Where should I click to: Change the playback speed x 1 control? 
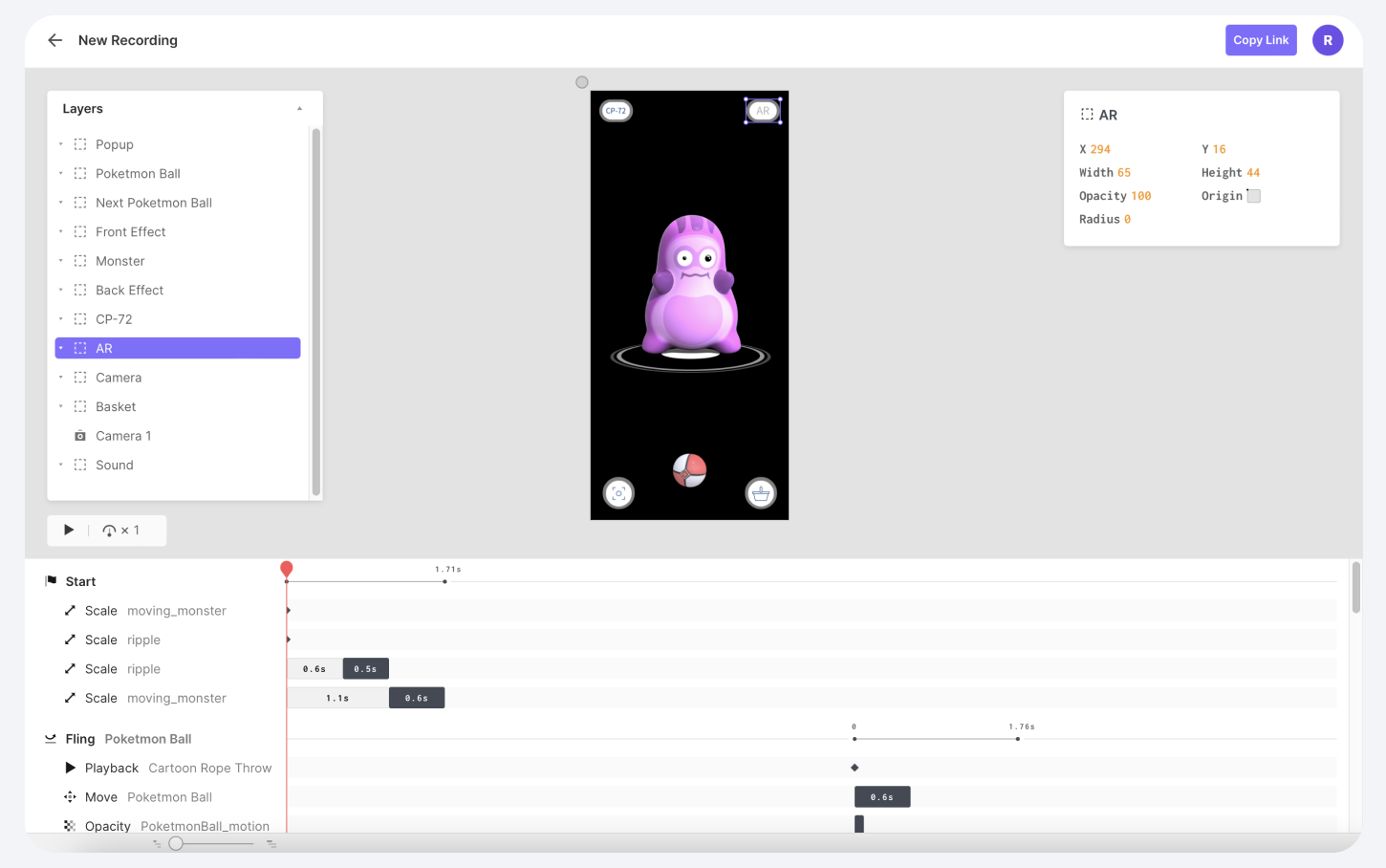pyautogui.click(x=121, y=531)
